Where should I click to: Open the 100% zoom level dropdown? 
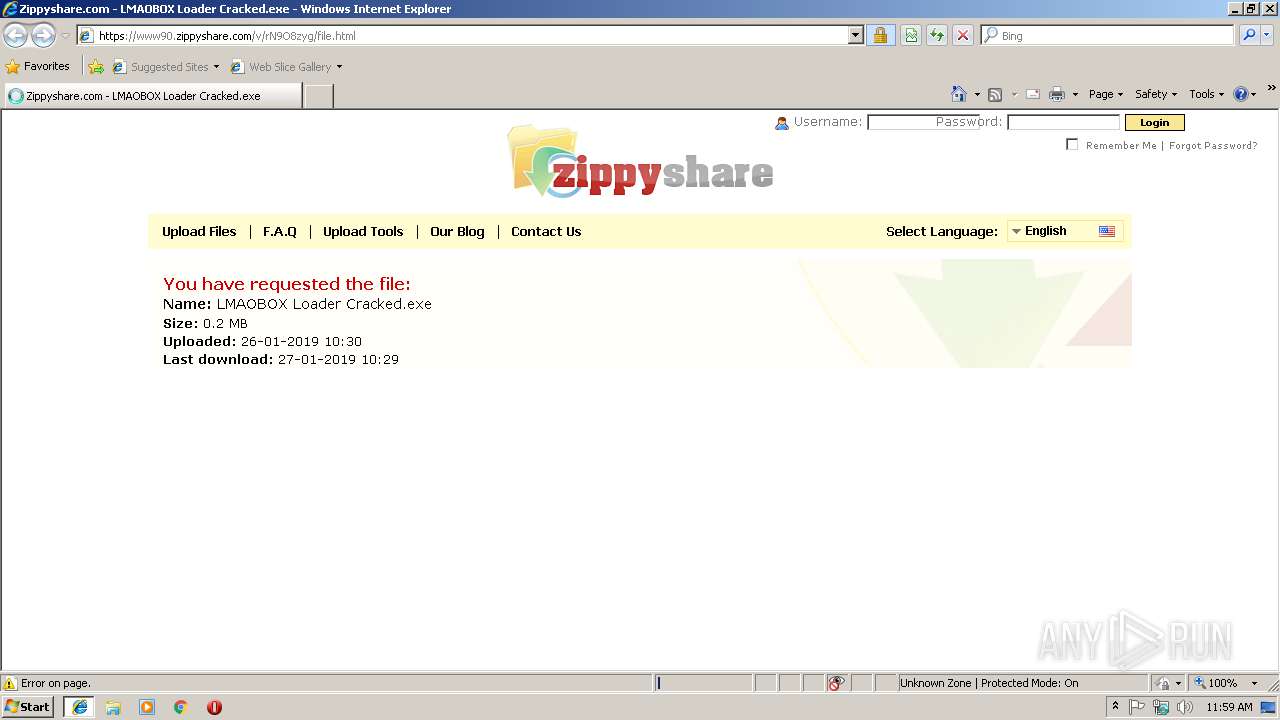pos(1254,683)
